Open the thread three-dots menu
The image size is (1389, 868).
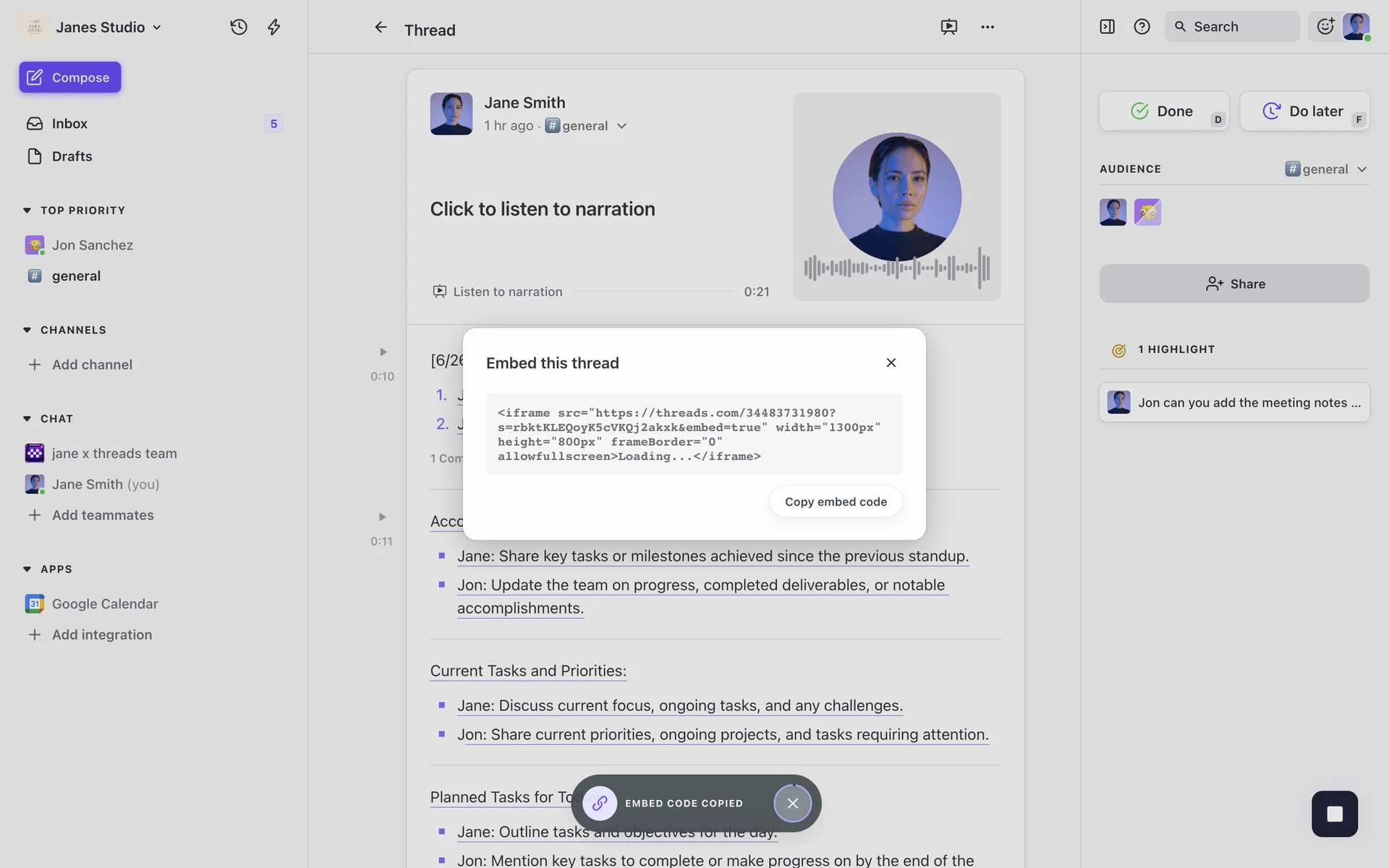pyautogui.click(x=987, y=27)
